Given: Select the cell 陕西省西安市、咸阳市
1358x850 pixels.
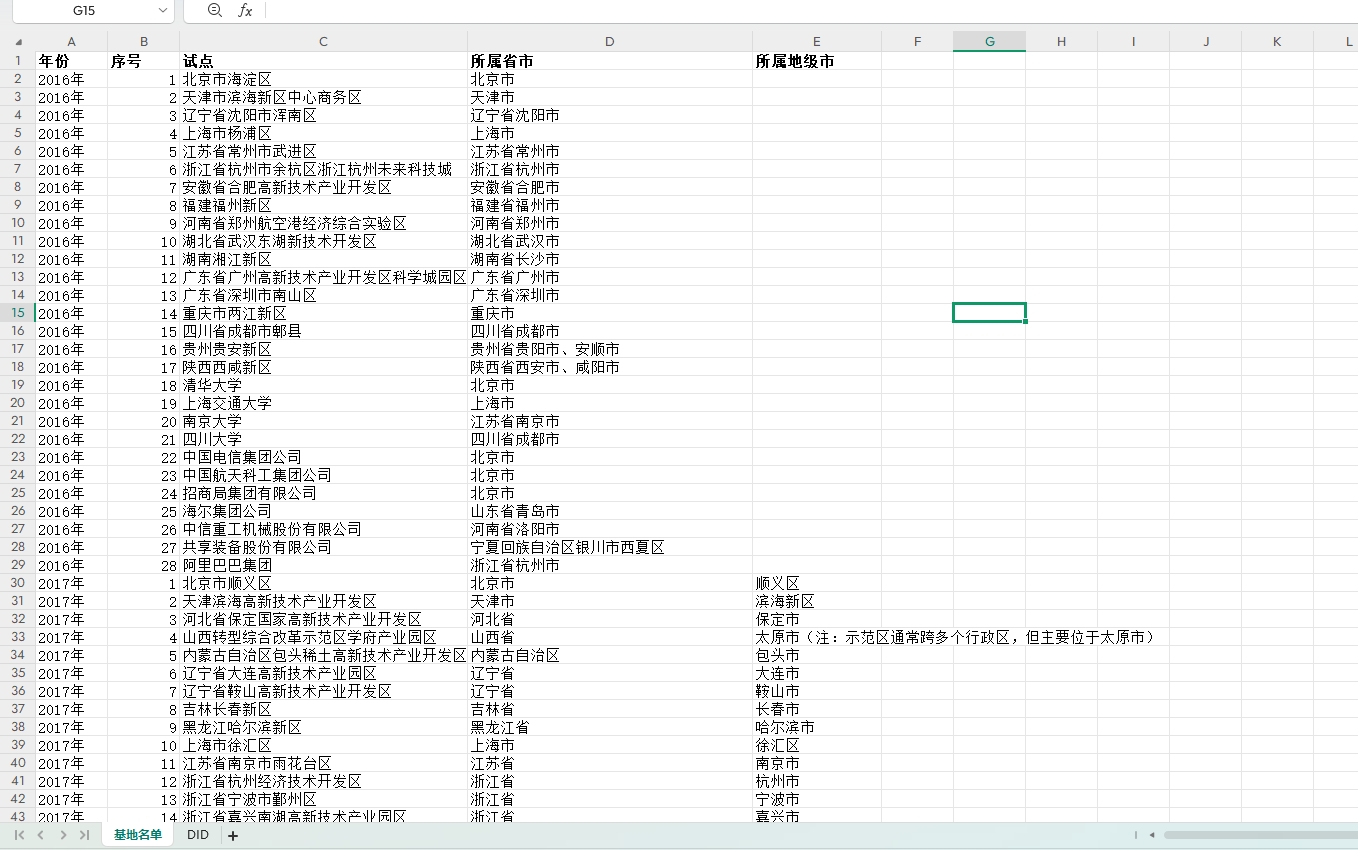Looking at the screenshot, I should pyautogui.click(x=610, y=367).
